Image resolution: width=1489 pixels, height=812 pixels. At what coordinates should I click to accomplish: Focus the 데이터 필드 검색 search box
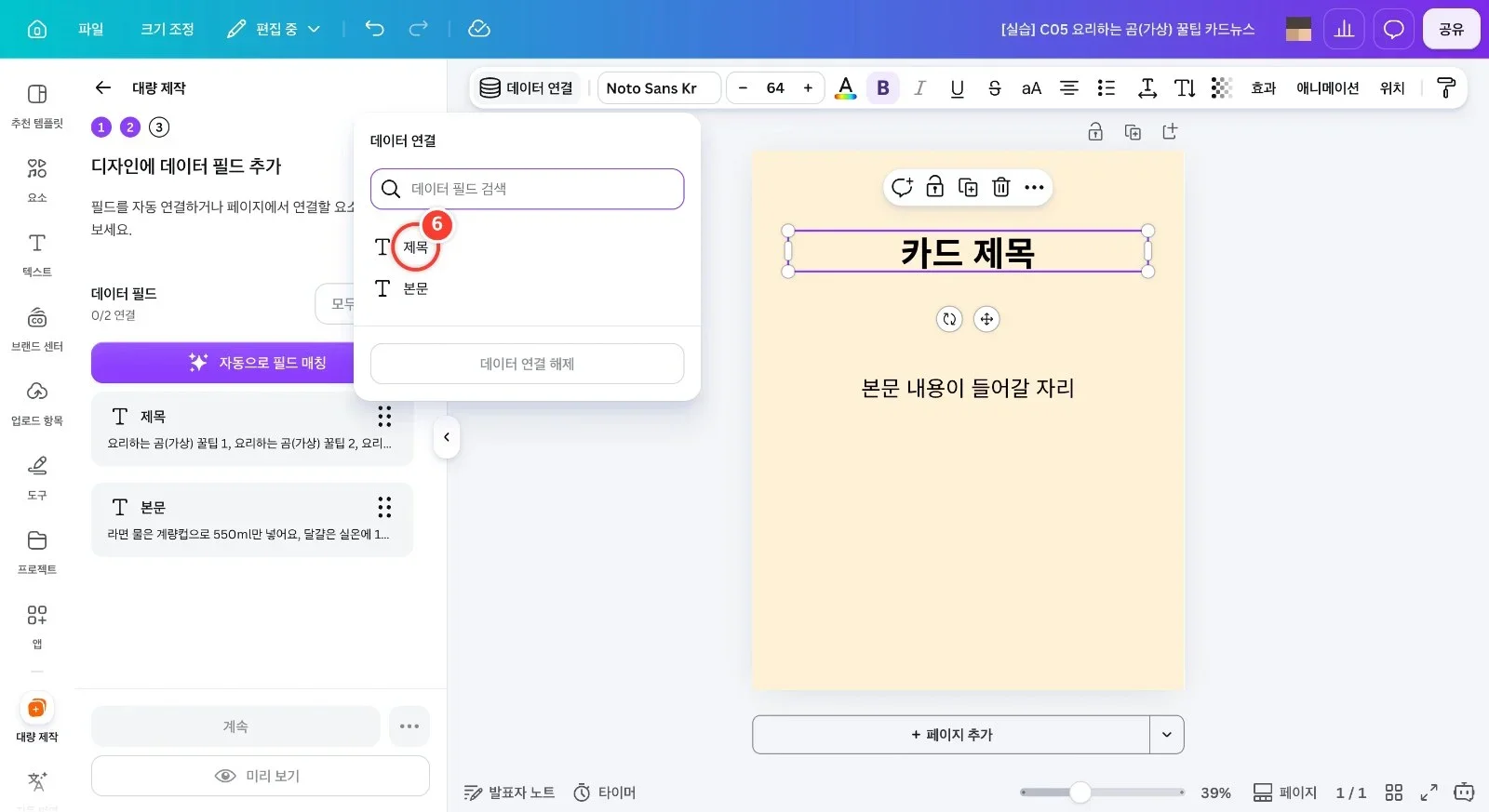(527, 189)
